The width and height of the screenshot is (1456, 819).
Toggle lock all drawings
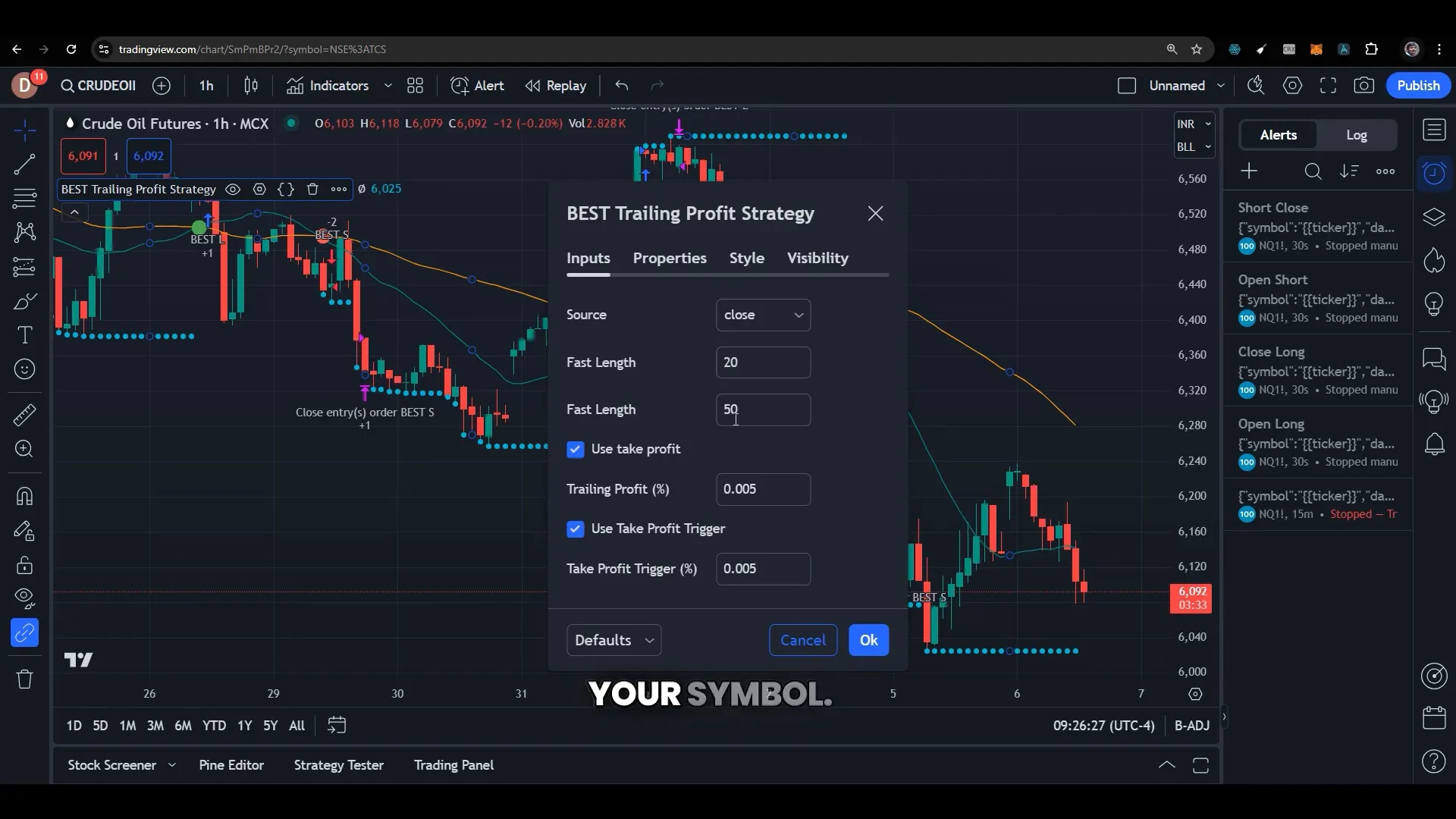pyautogui.click(x=24, y=565)
